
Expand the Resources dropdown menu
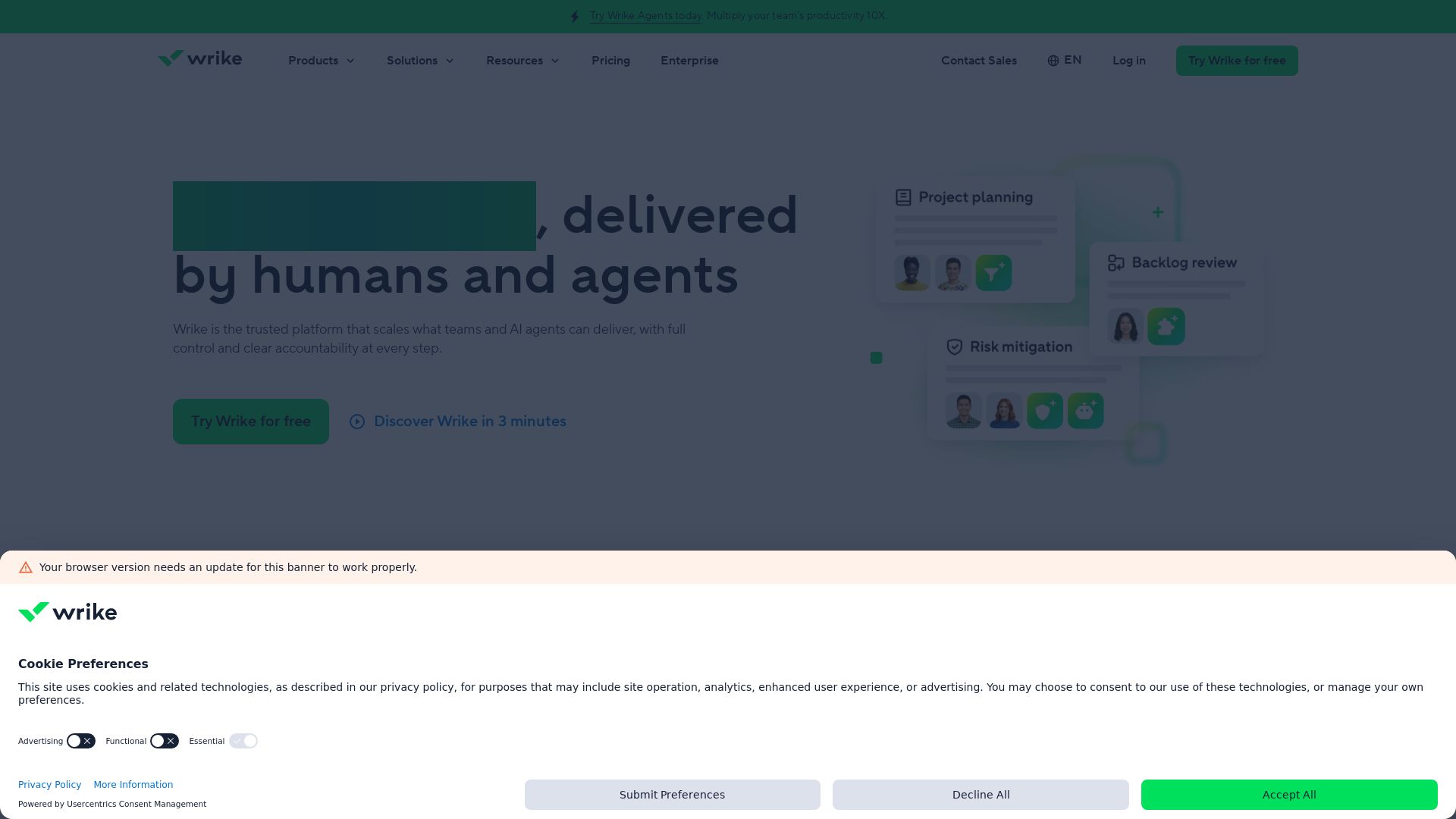522,61
